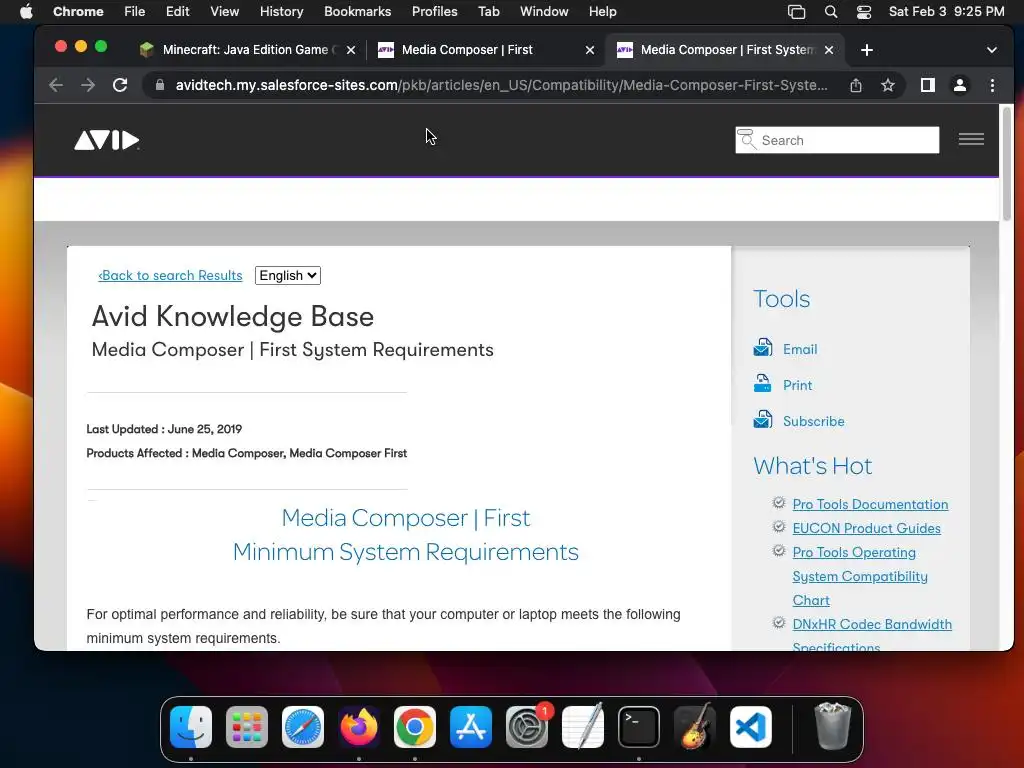Click the Subscribe envelope icon under Tools

pyautogui.click(x=763, y=419)
